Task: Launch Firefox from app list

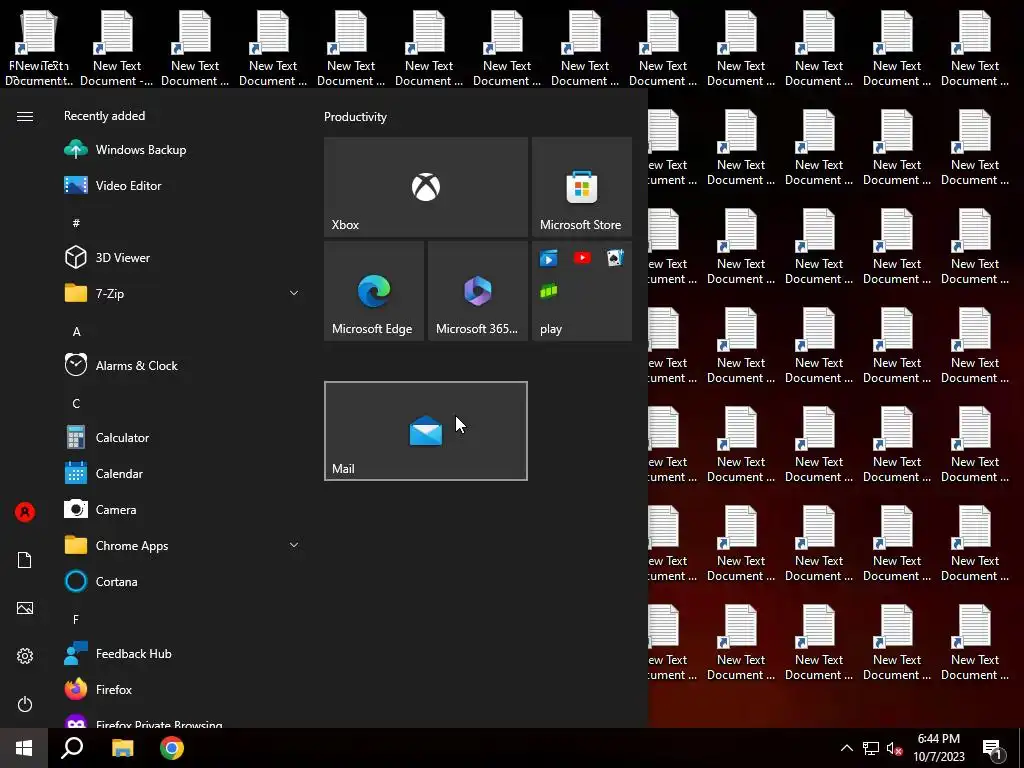Action: [182, 690]
